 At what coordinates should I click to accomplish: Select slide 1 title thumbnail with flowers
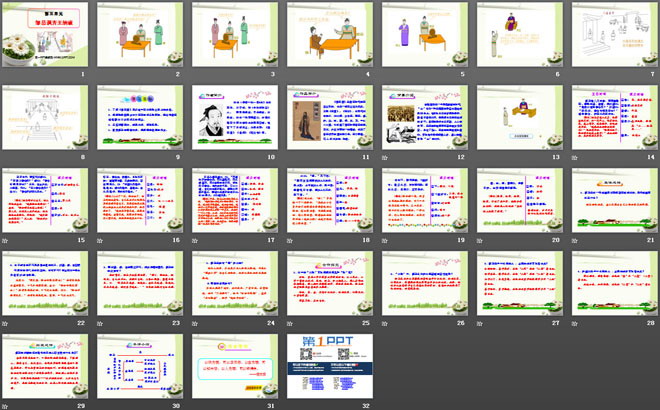point(45,34)
